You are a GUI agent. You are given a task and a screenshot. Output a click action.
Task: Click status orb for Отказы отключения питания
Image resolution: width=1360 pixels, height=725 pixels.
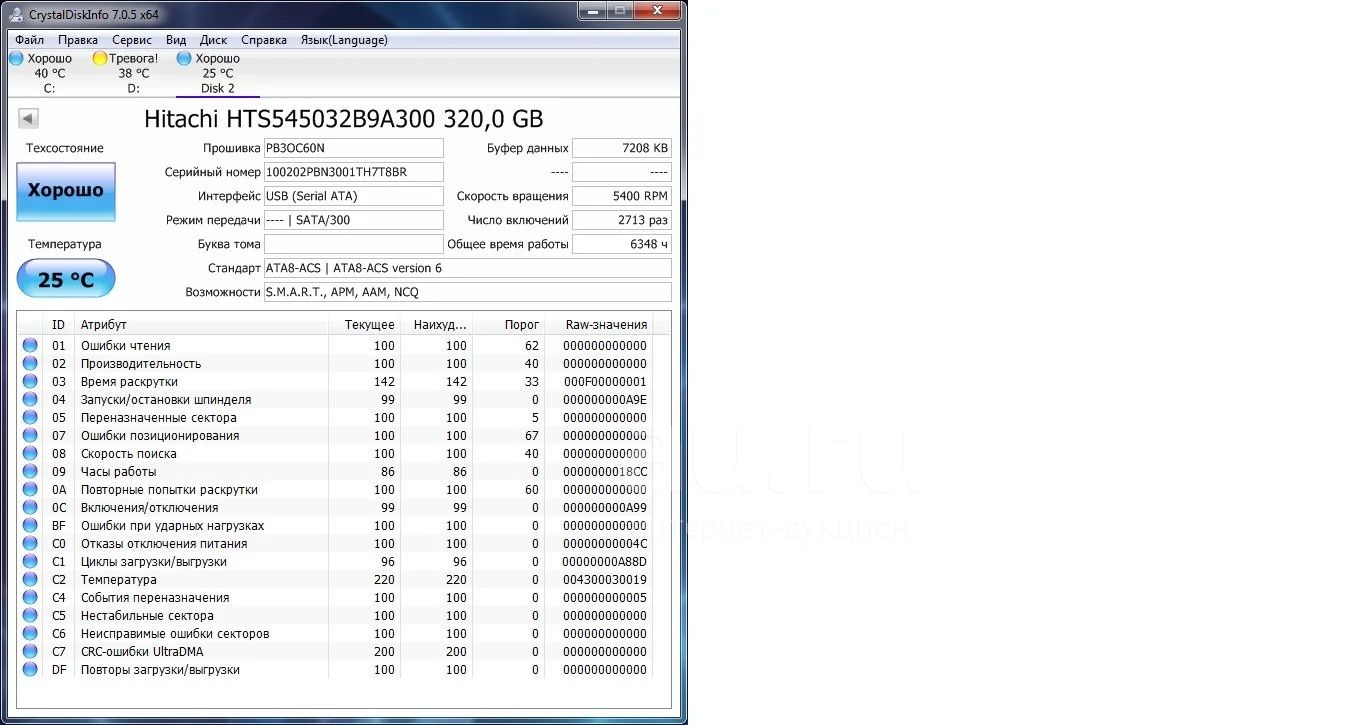pyautogui.click(x=30, y=543)
